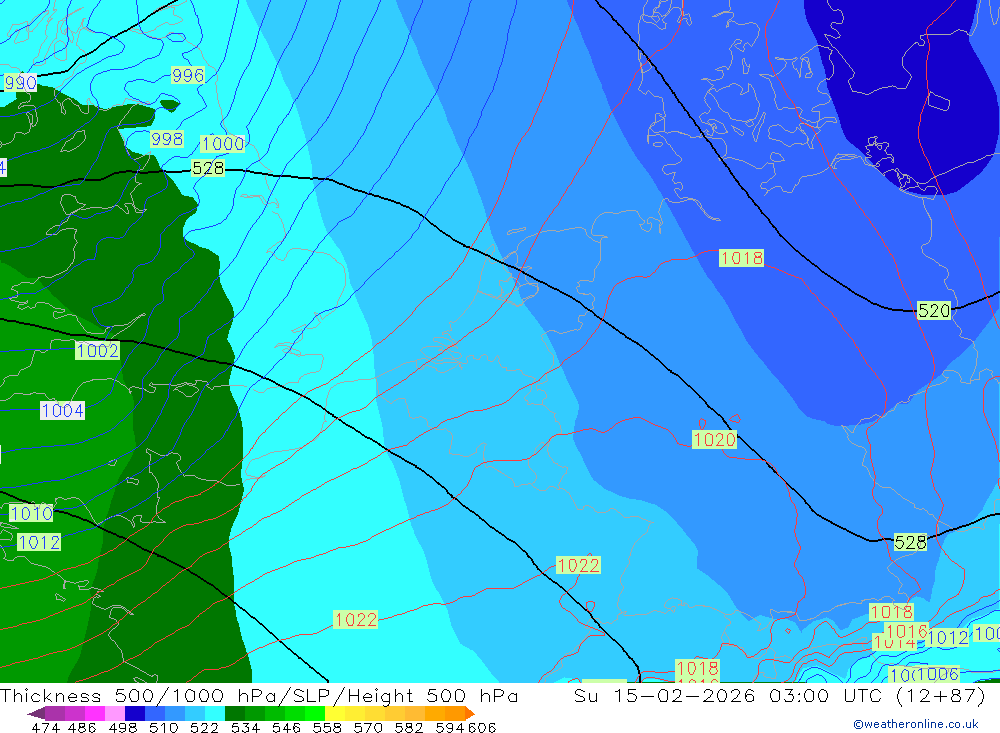
Task: Click the 990 isobar label
Action: click(20, 83)
